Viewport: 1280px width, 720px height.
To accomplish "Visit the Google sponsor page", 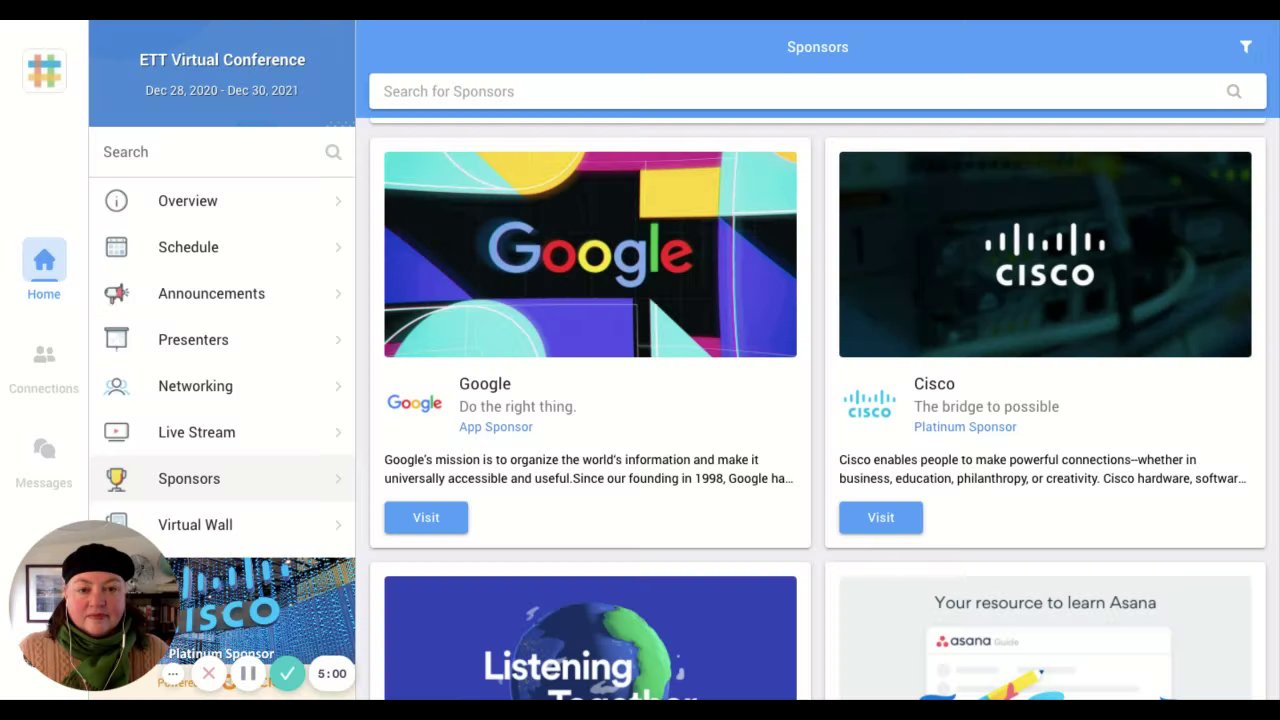I will coord(426,517).
